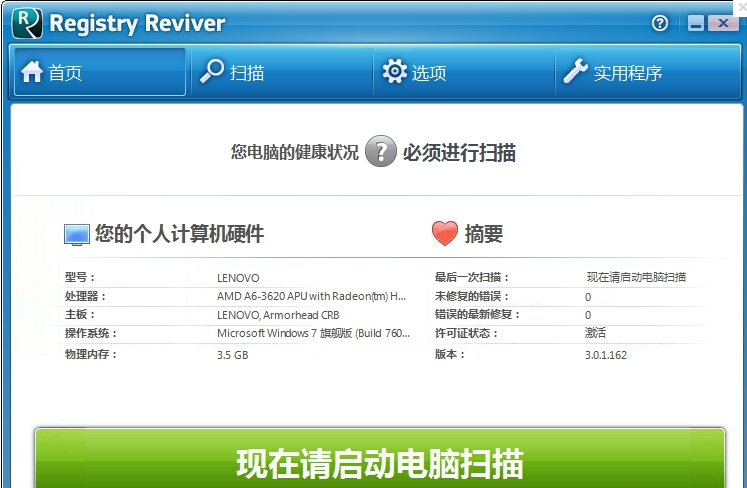
Task: Click the 操作系统 value Microsoft Windows 7
Action: click(313, 333)
